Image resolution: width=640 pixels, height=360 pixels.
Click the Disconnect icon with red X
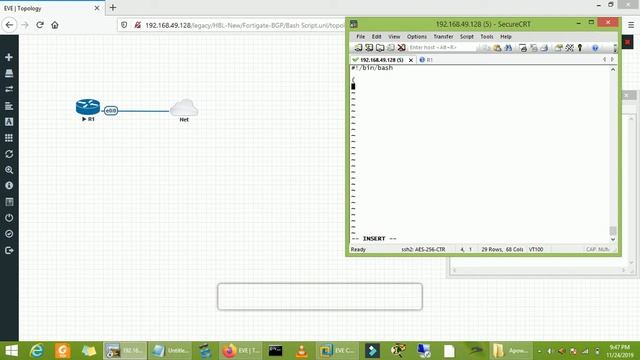tap(402, 48)
